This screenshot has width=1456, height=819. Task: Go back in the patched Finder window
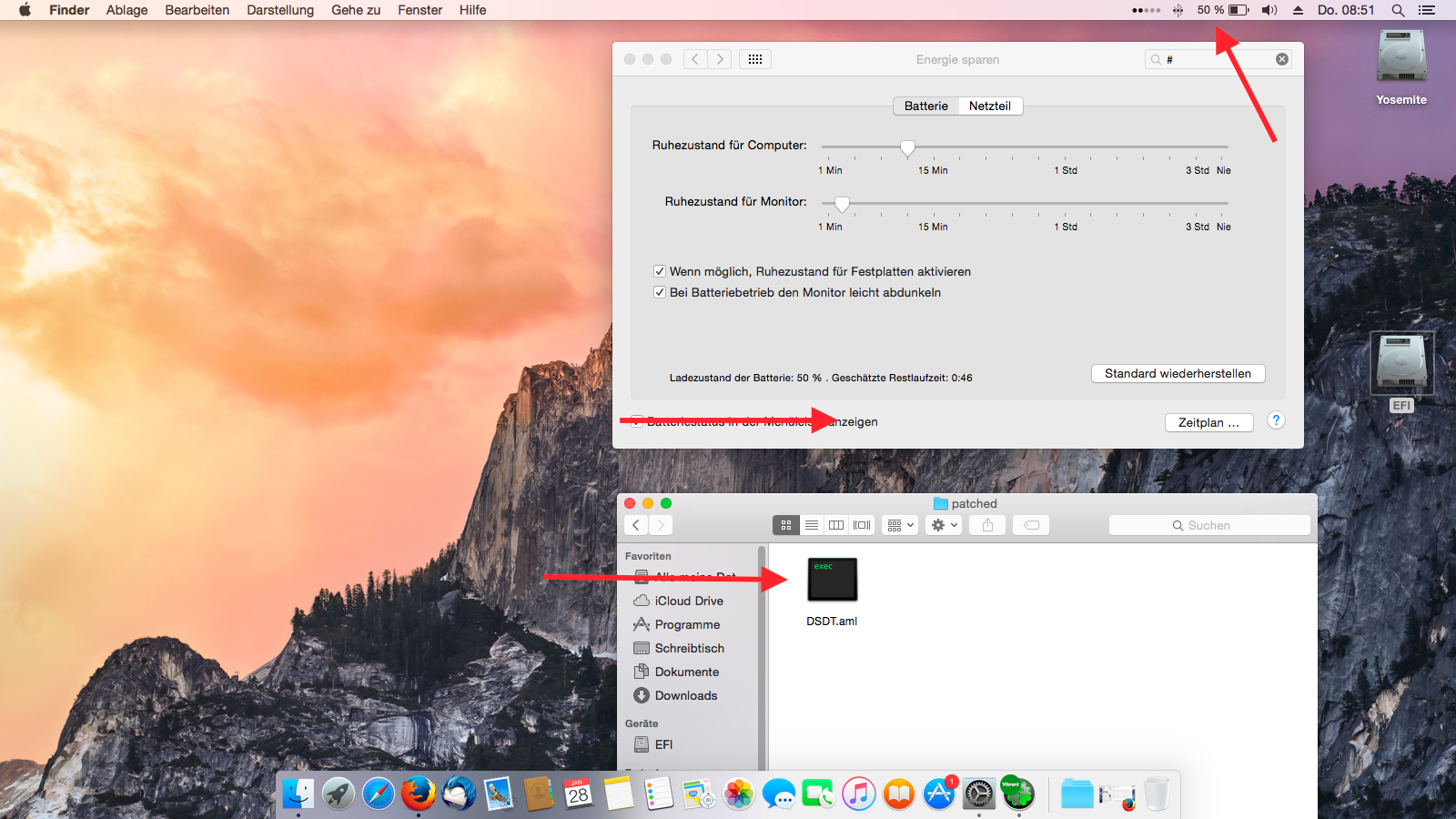(636, 525)
